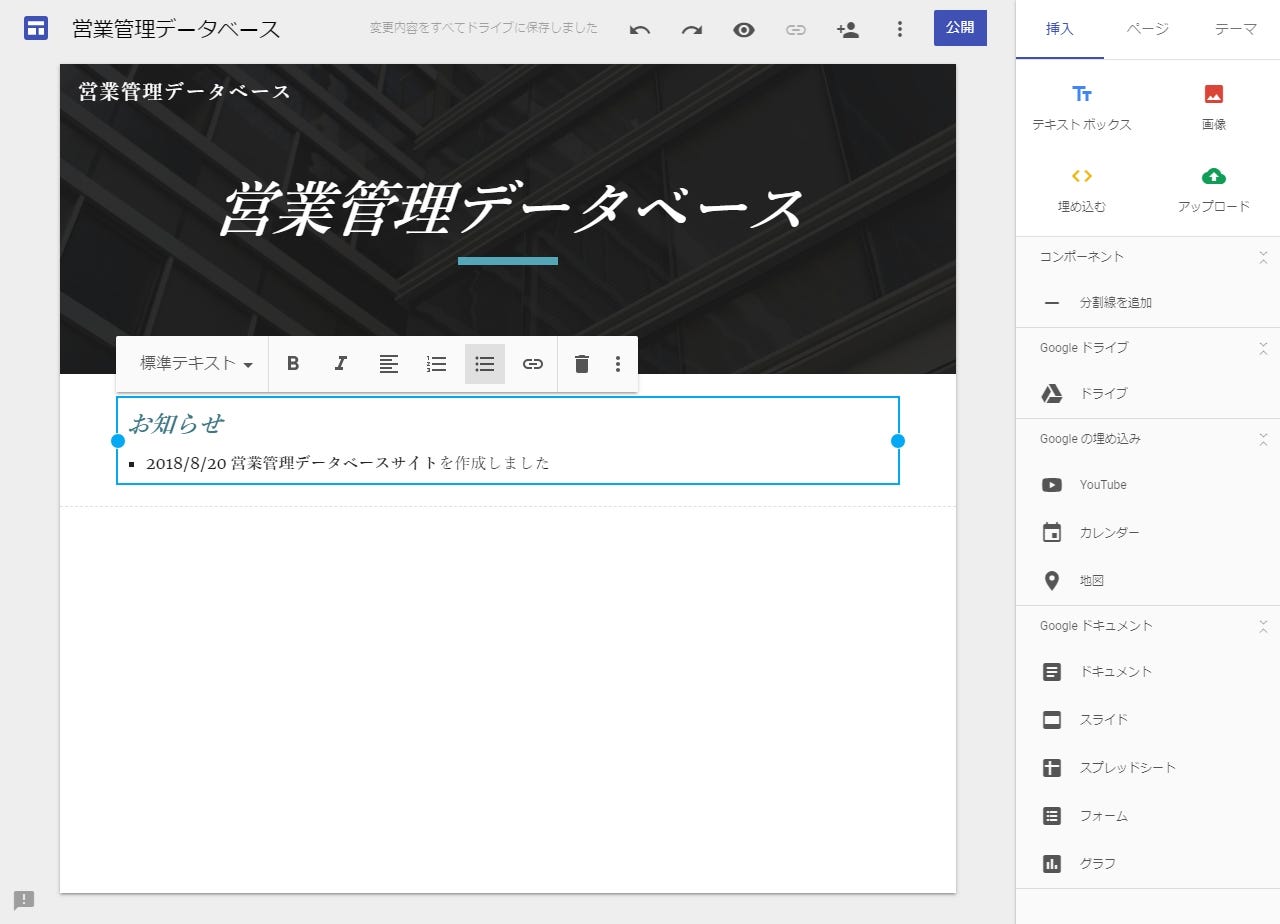The image size is (1280, 924).
Task: Open text toolbar more options
Action: coord(618,364)
